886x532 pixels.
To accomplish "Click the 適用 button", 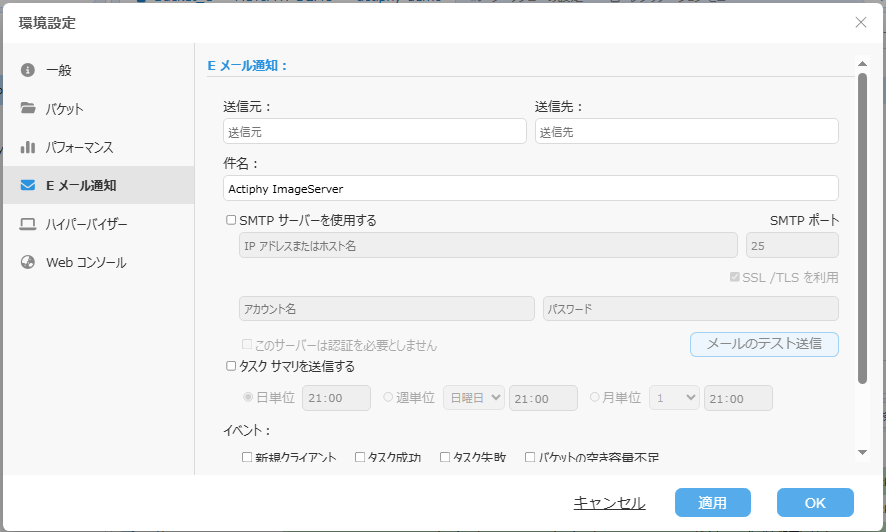I will [713, 503].
